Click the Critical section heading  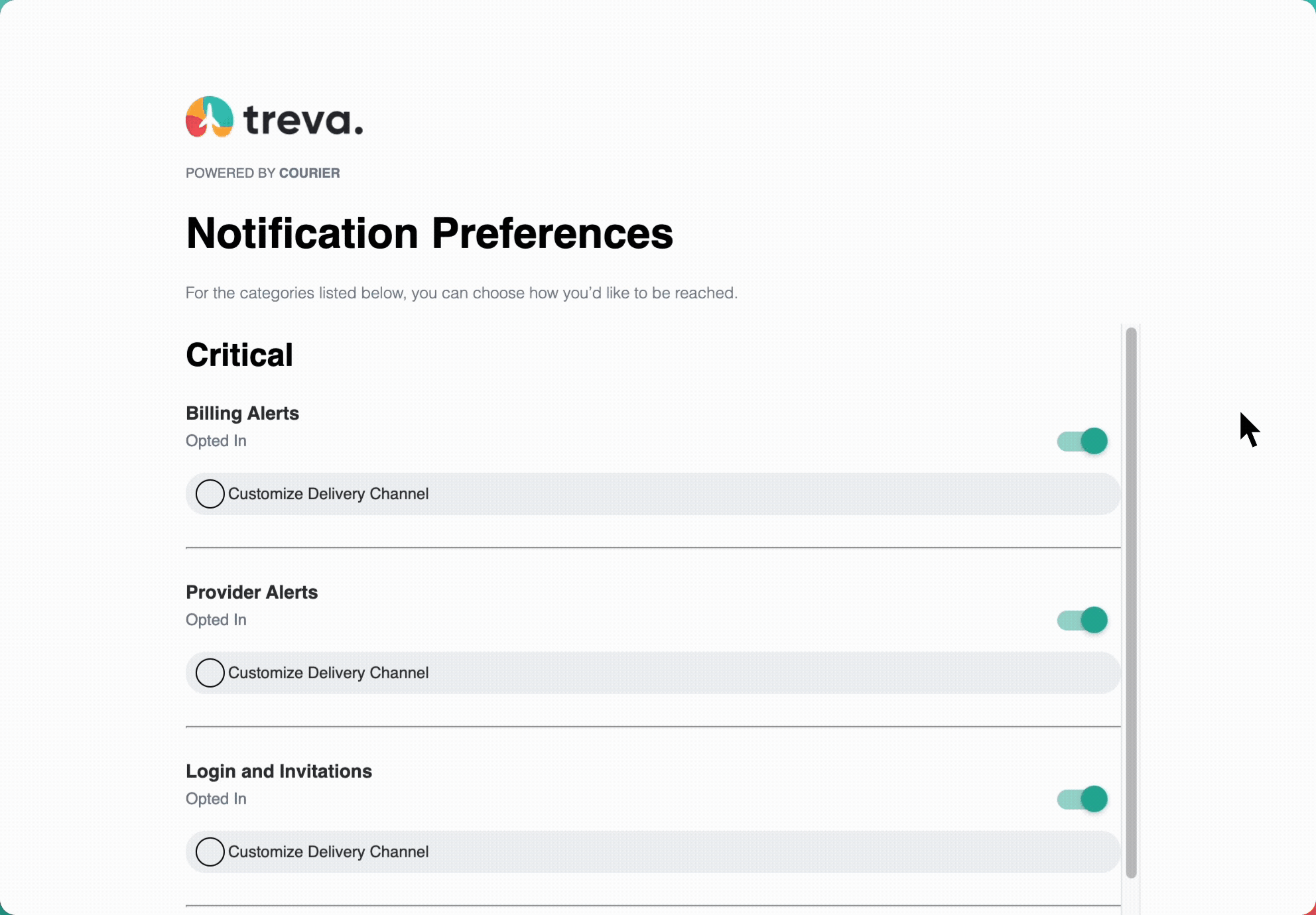point(239,354)
